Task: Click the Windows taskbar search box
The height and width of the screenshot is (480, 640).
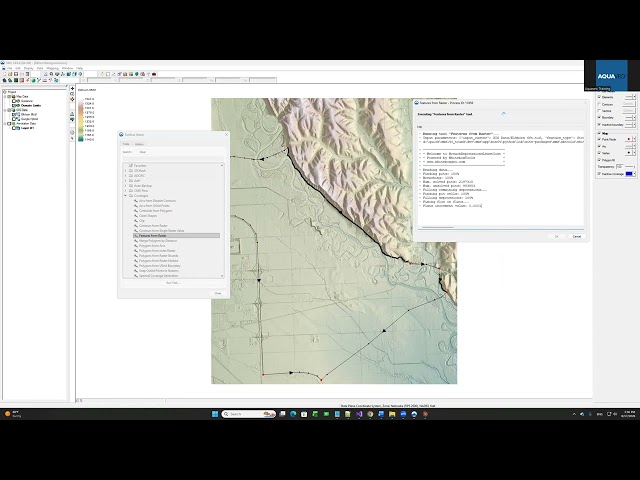Action: point(249,414)
